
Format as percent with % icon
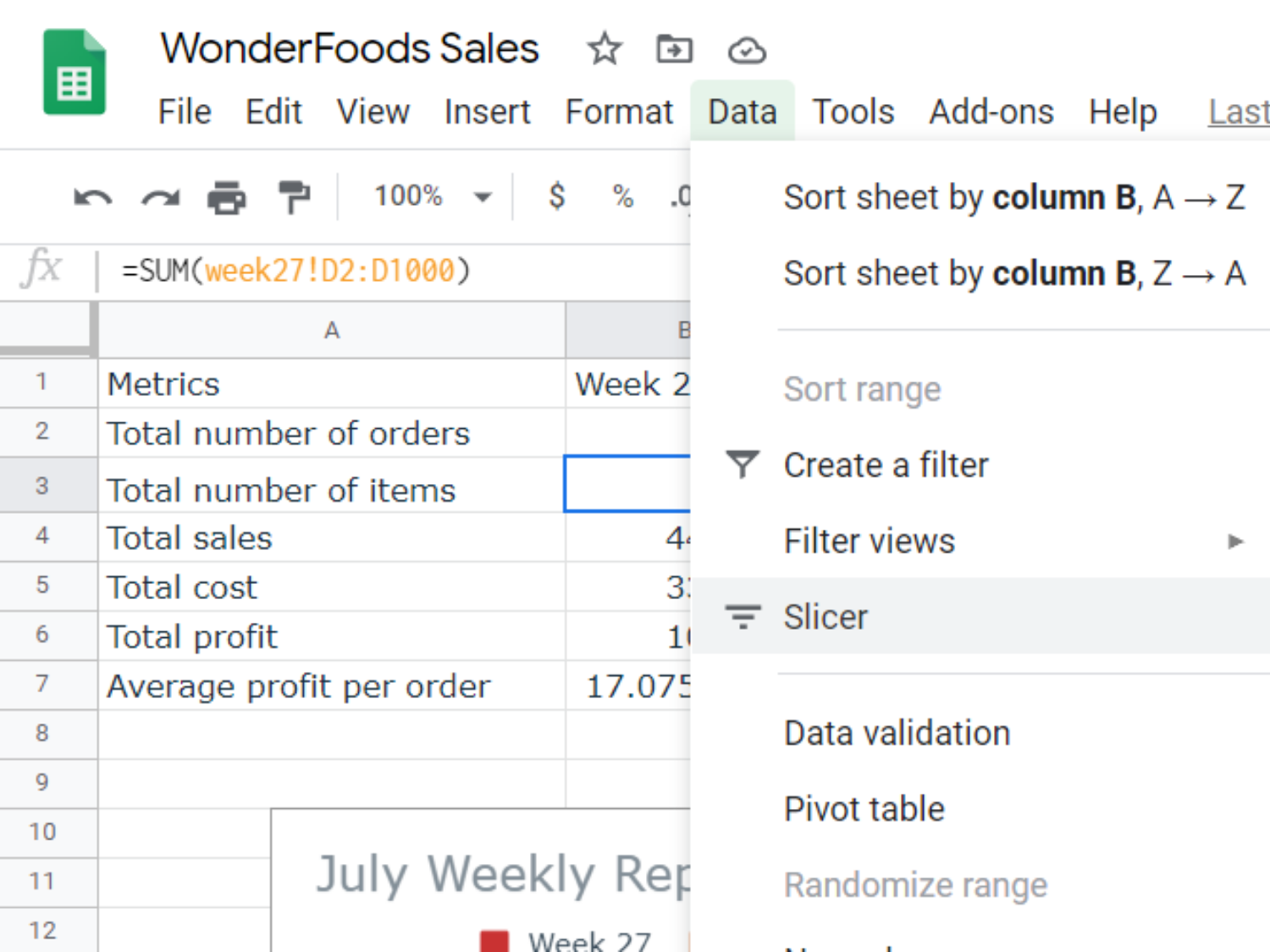point(623,196)
